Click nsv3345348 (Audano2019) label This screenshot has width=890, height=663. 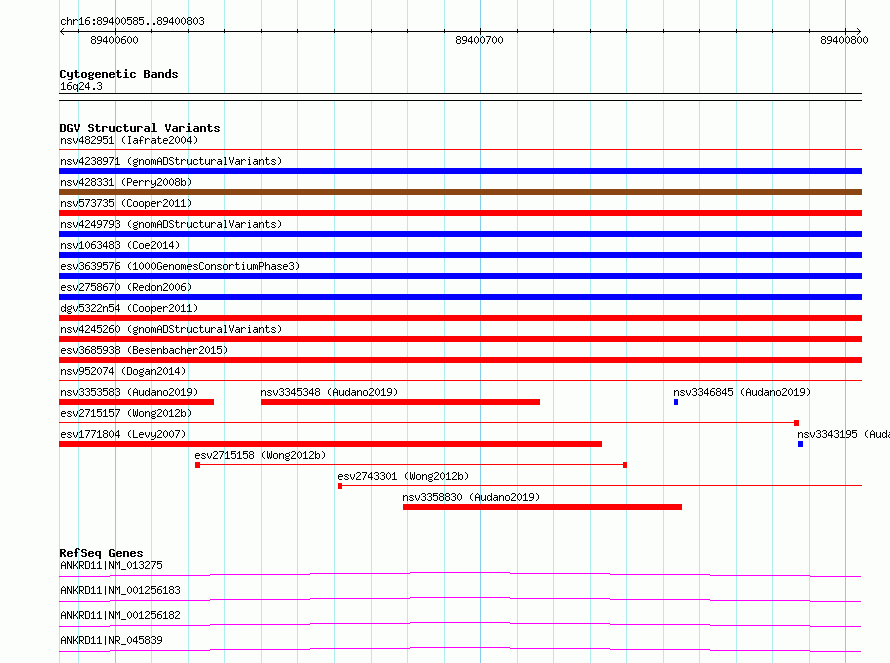[329, 392]
